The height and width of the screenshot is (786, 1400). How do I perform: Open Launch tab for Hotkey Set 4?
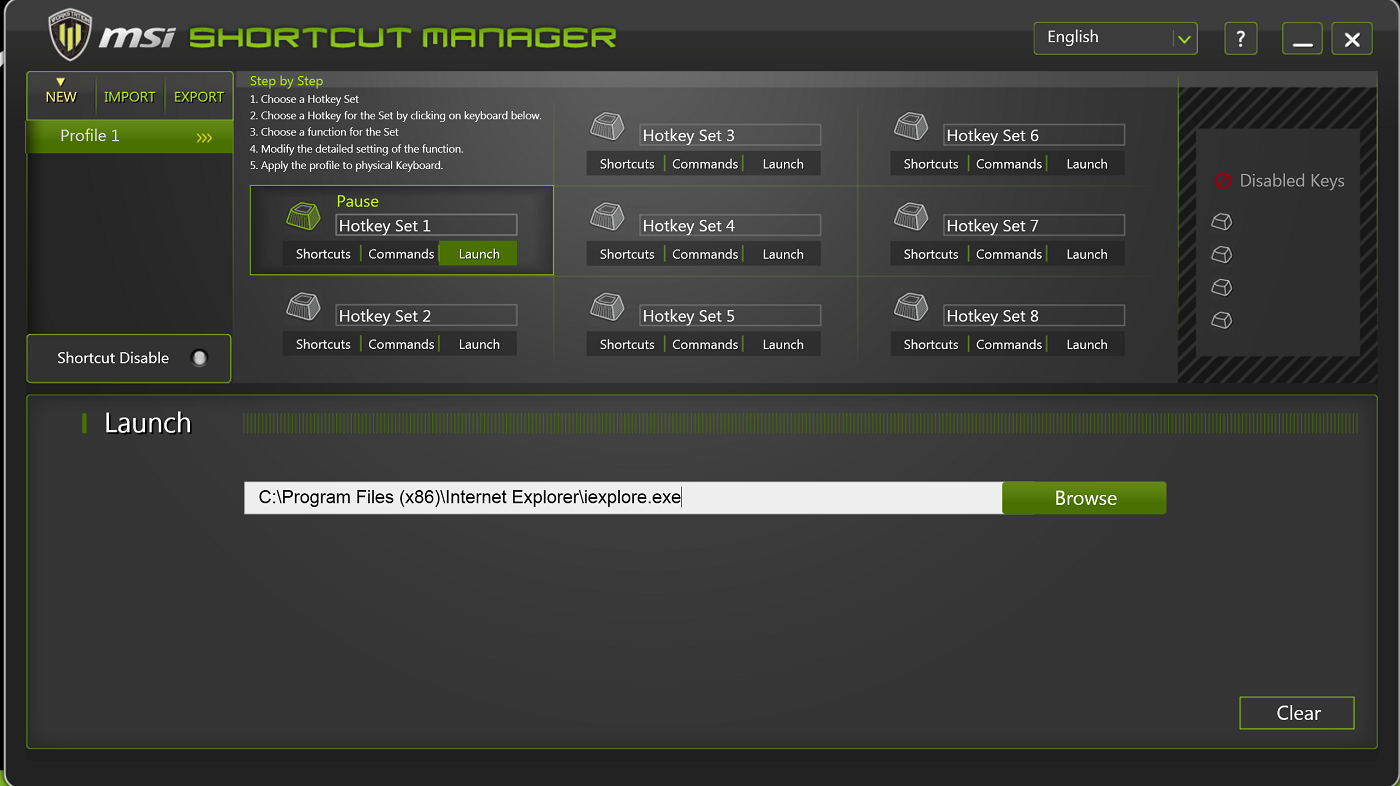(x=783, y=254)
